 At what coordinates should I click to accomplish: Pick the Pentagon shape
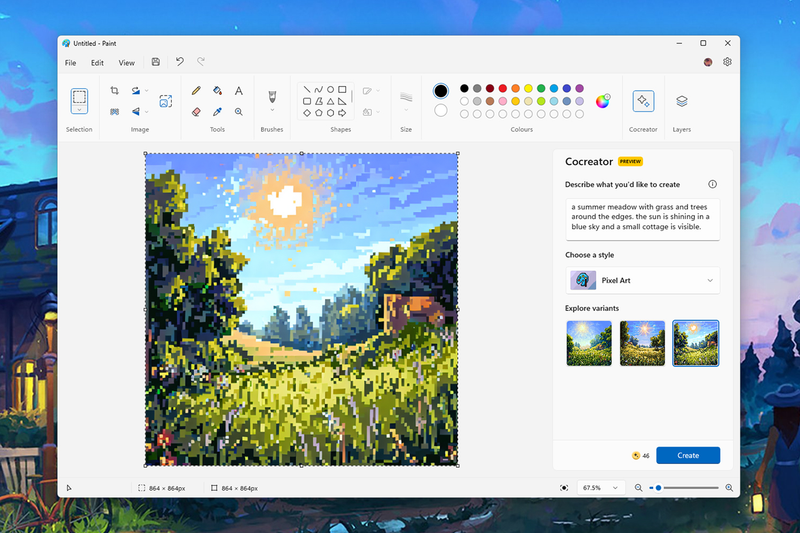coord(318,113)
